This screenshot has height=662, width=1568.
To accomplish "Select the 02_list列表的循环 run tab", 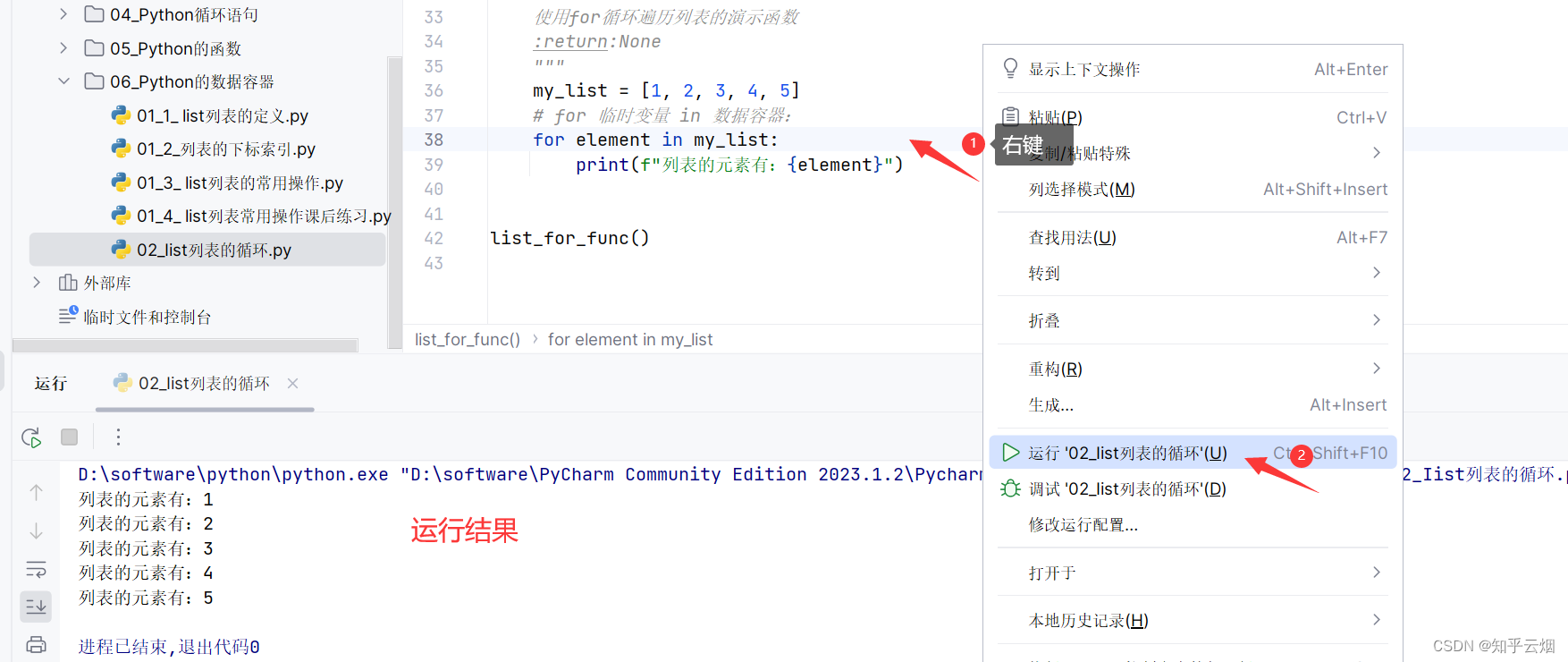I will pos(204,383).
